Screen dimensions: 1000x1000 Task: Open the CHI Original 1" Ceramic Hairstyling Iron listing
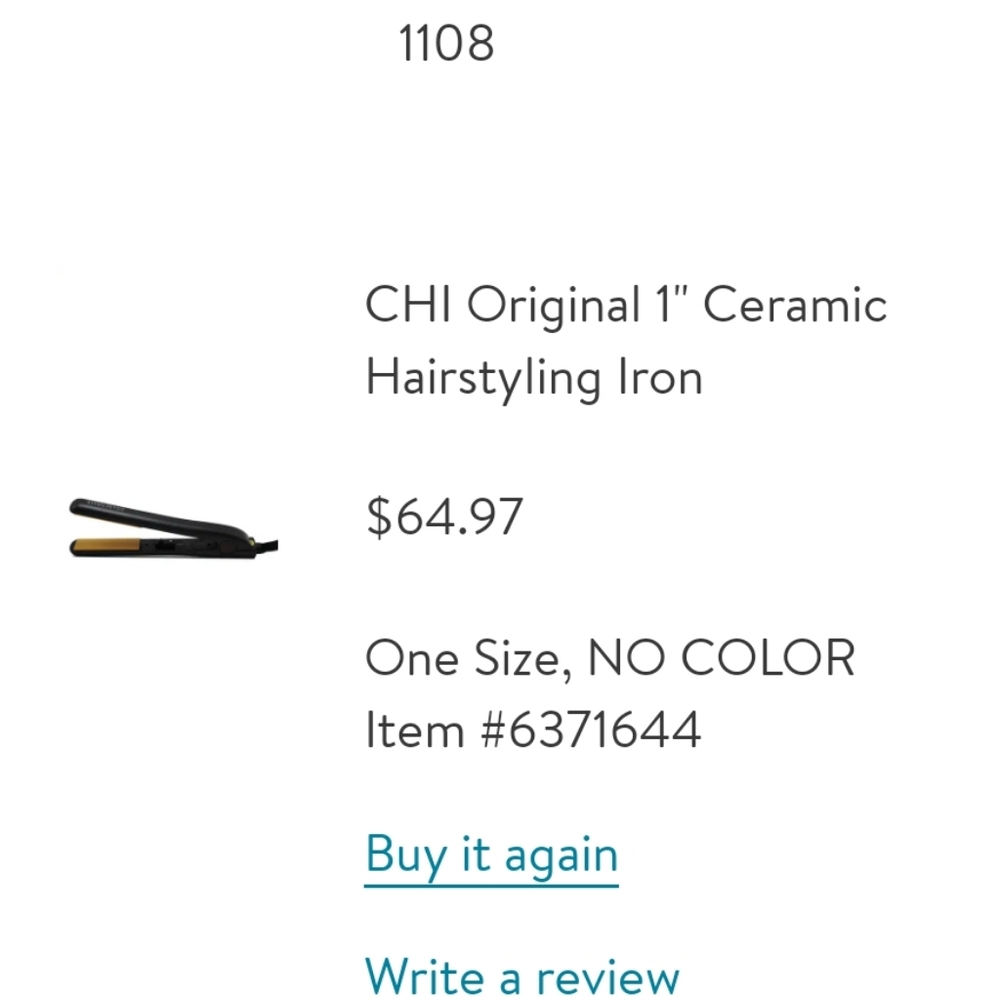(625, 340)
